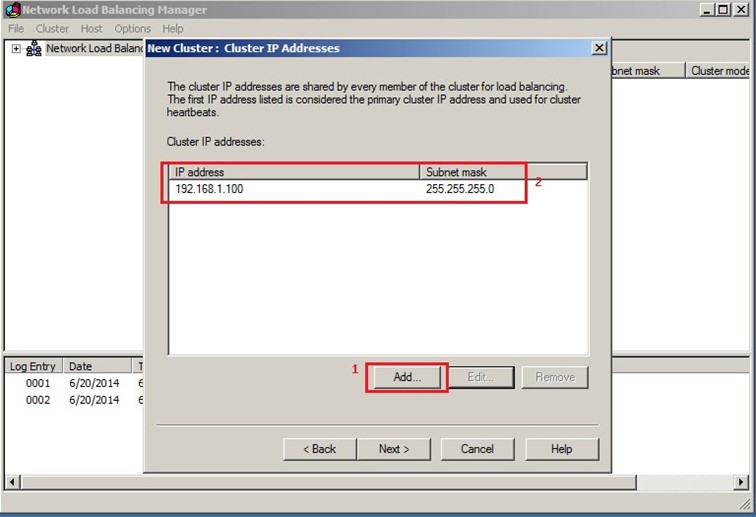Click the horizontal scrollbar right arrow
Screen dimensions: 756x517
point(742,482)
